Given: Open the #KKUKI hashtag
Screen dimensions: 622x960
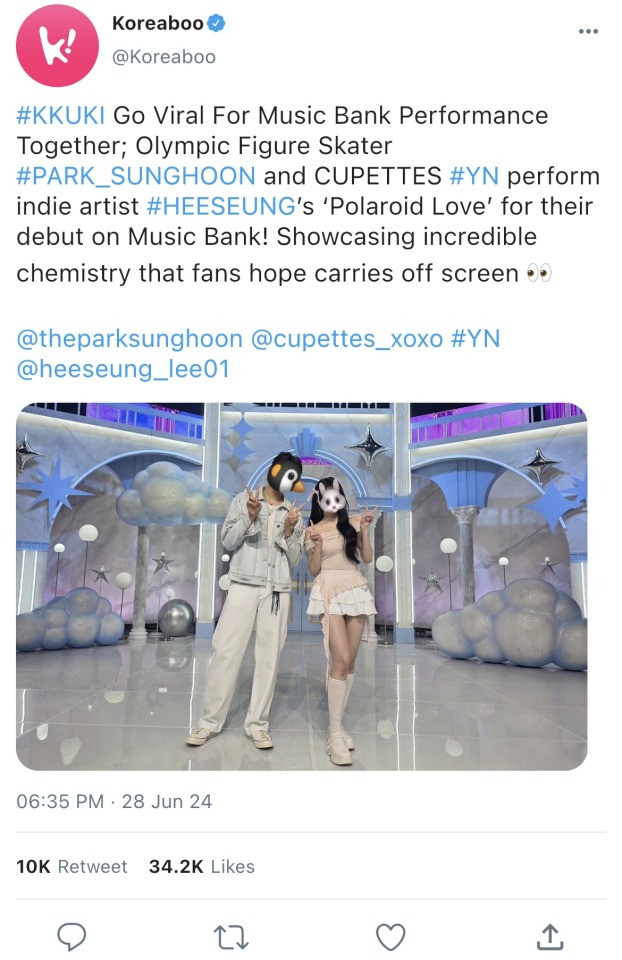Looking at the screenshot, I should pyautogui.click(x=61, y=115).
